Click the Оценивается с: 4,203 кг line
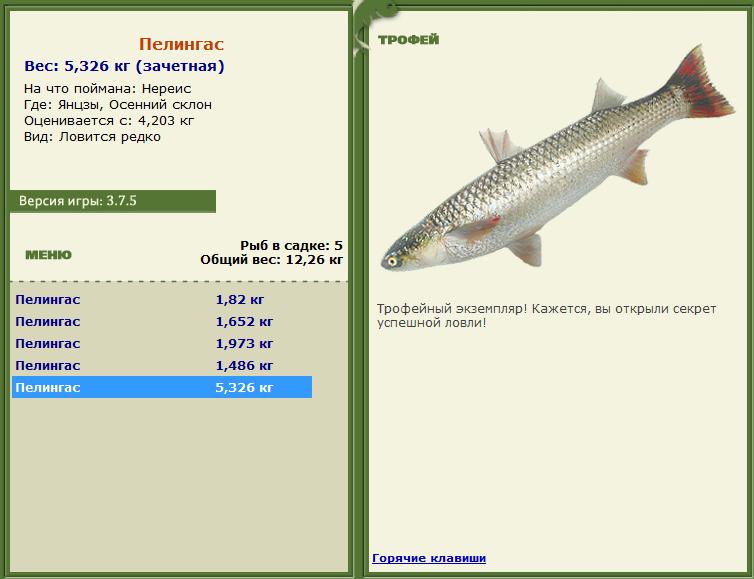This screenshot has height=579, width=754. [109, 120]
